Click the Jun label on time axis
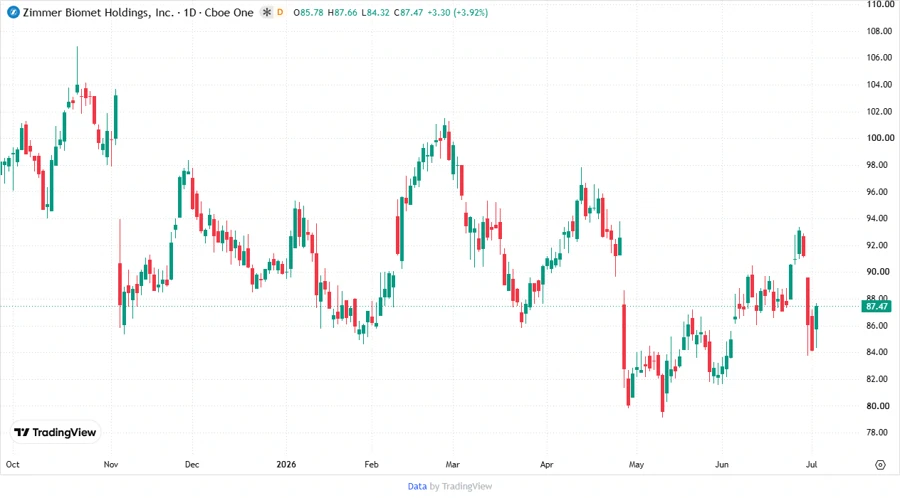The image size is (900, 498). [x=721, y=464]
